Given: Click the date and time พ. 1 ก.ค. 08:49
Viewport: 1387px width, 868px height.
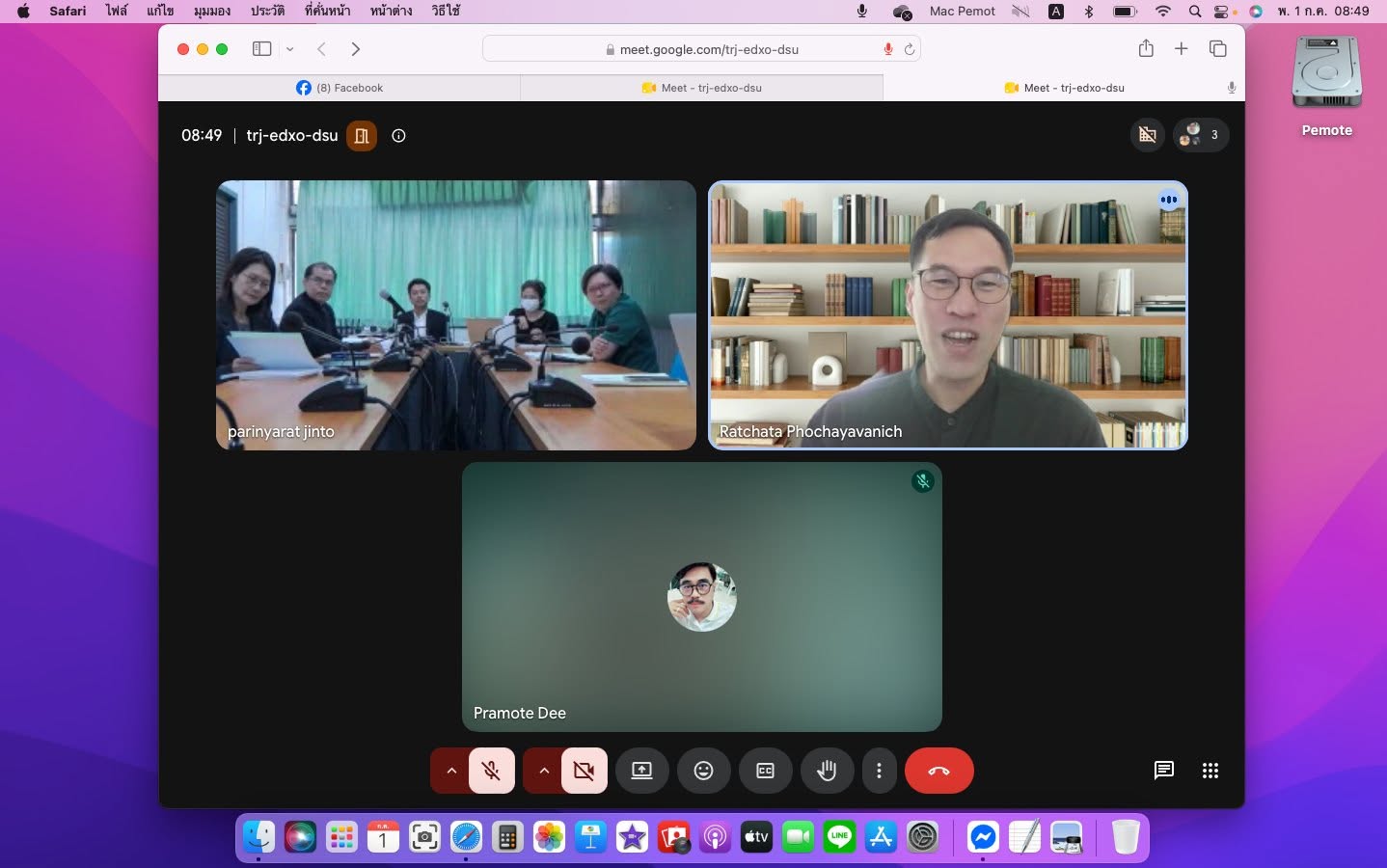Looking at the screenshot, I should pos(1322,11).
